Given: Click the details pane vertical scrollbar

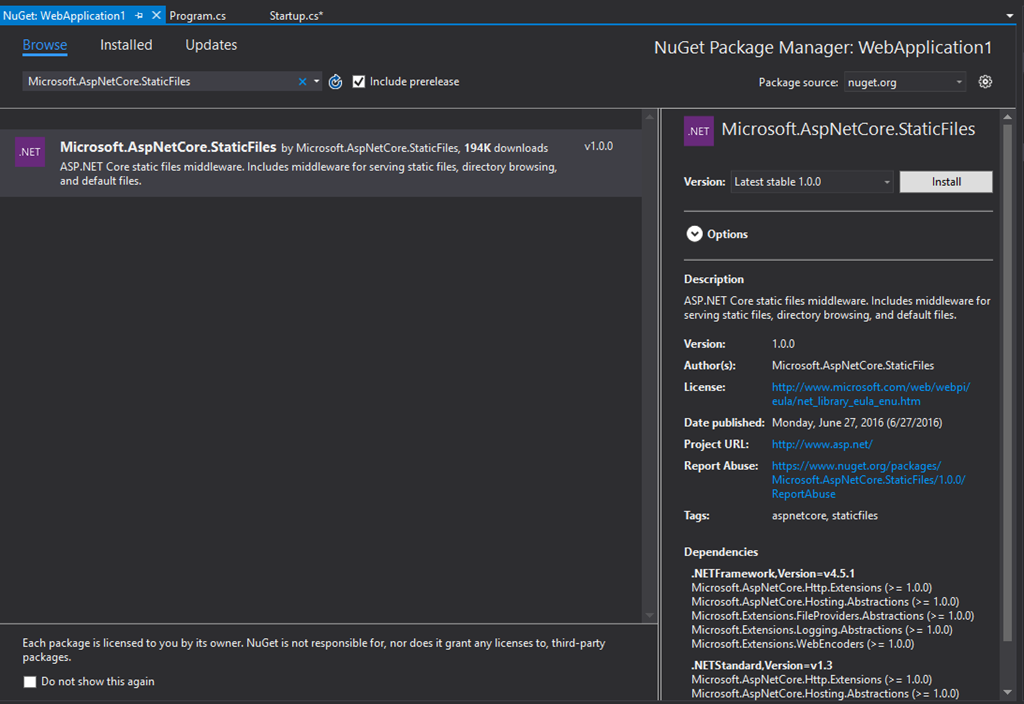Looking at the screenshot, I should 1008,382.
